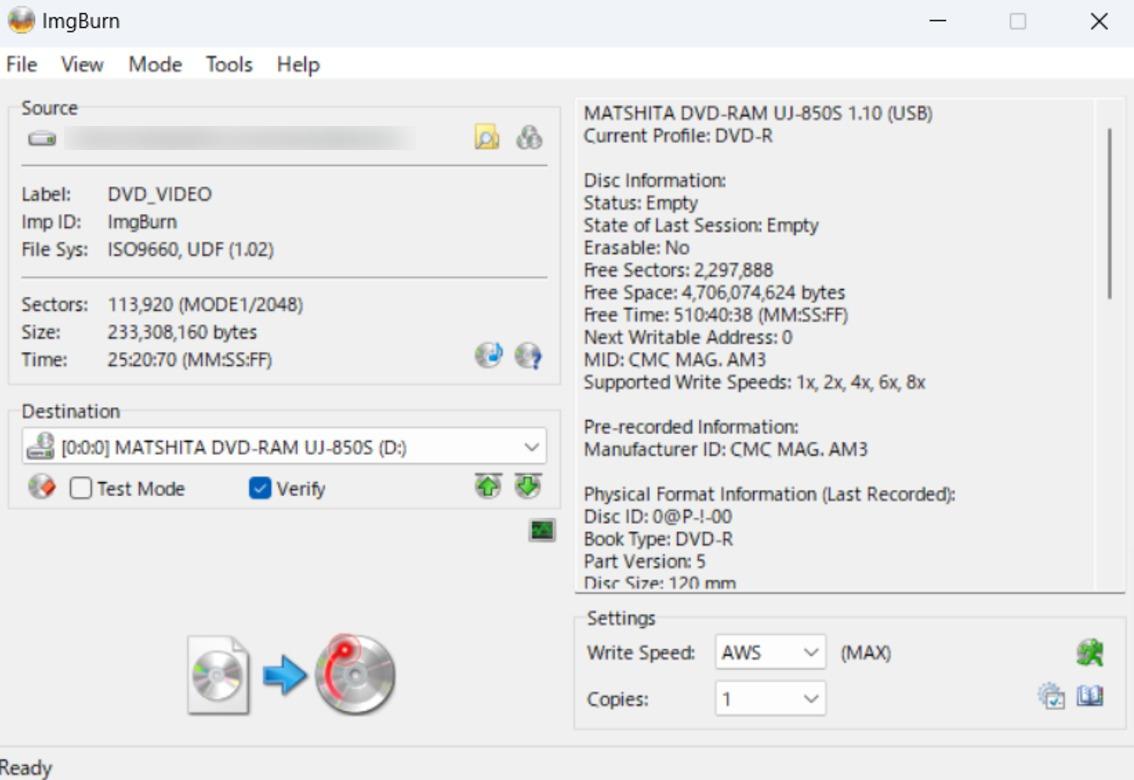Screen dimensions: 1134x780
Task: Click the blurred source path field
Action: click(x=240, y=138)
